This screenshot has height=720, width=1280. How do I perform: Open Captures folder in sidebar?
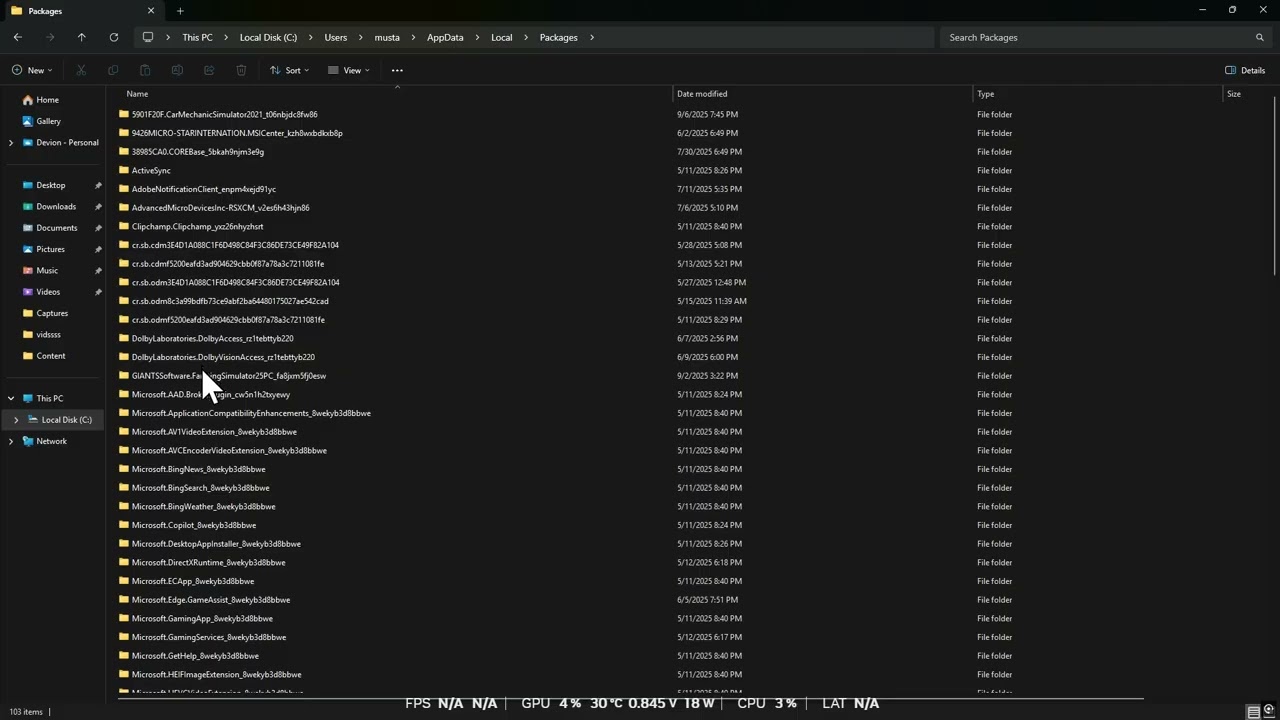(52, 313)
